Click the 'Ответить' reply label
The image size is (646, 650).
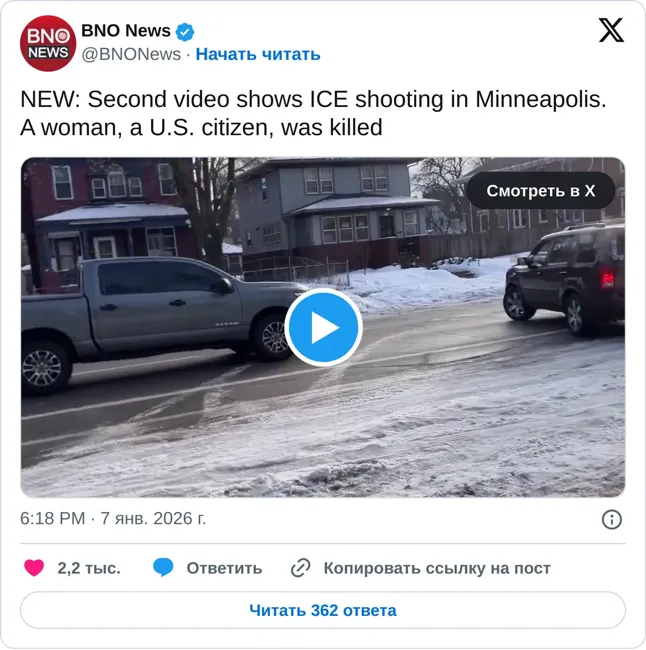[224, 568]
